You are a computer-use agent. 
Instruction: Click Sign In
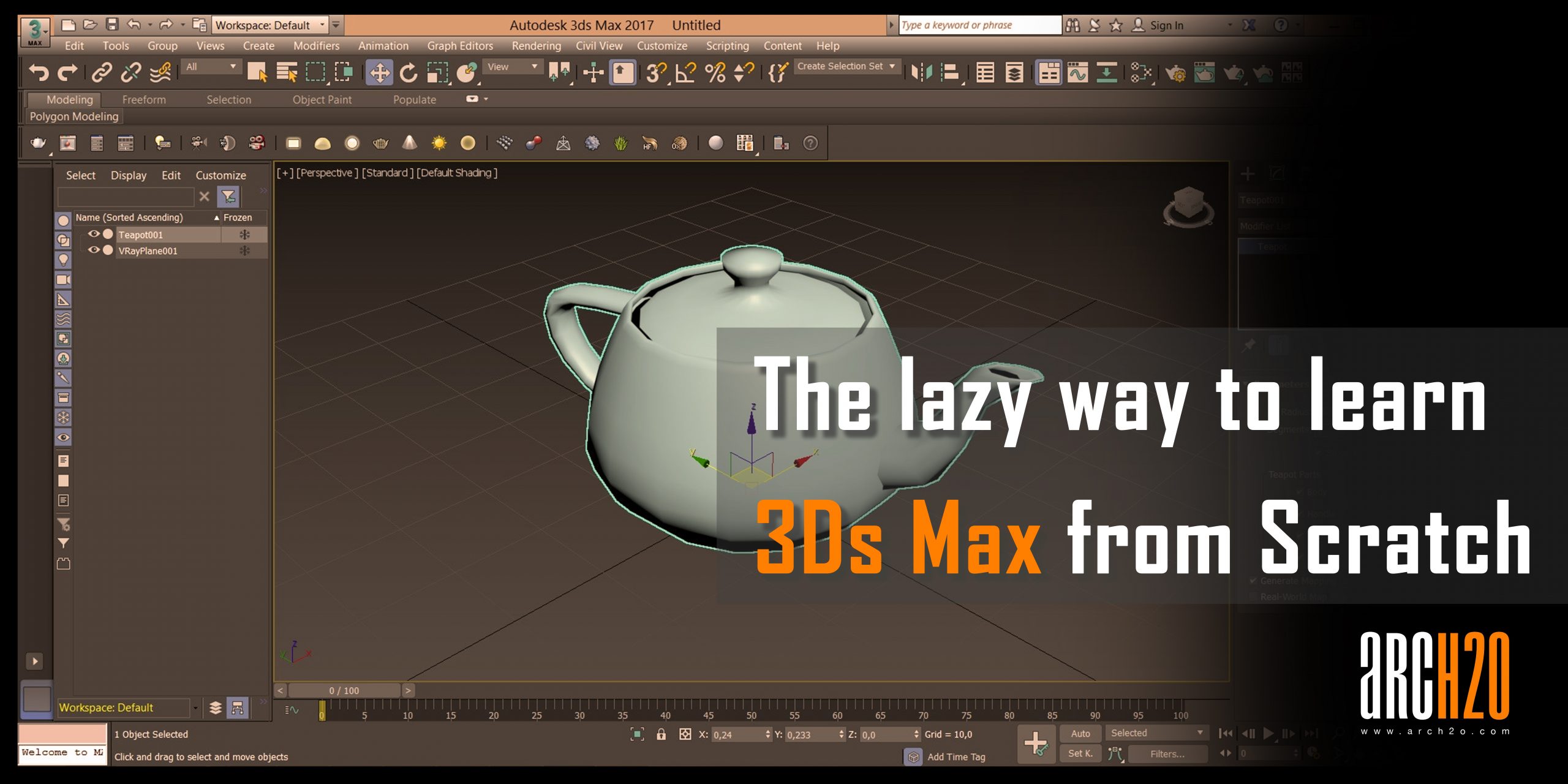(1166, 25)
